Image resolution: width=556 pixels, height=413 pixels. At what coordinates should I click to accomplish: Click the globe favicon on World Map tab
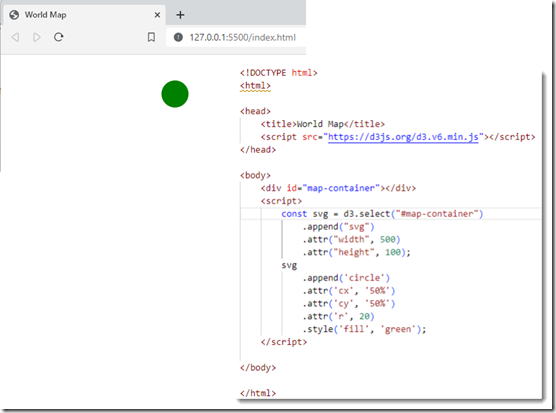click(14, 15)
